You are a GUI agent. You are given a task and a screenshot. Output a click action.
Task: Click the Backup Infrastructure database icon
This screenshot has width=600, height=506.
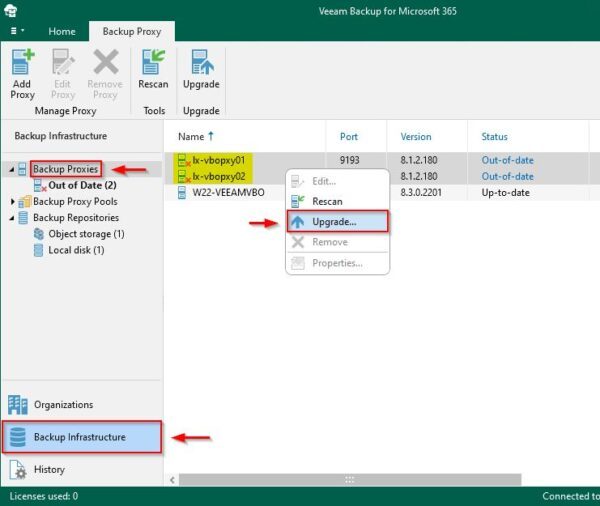pyautogui.click(x=18, y=437)
